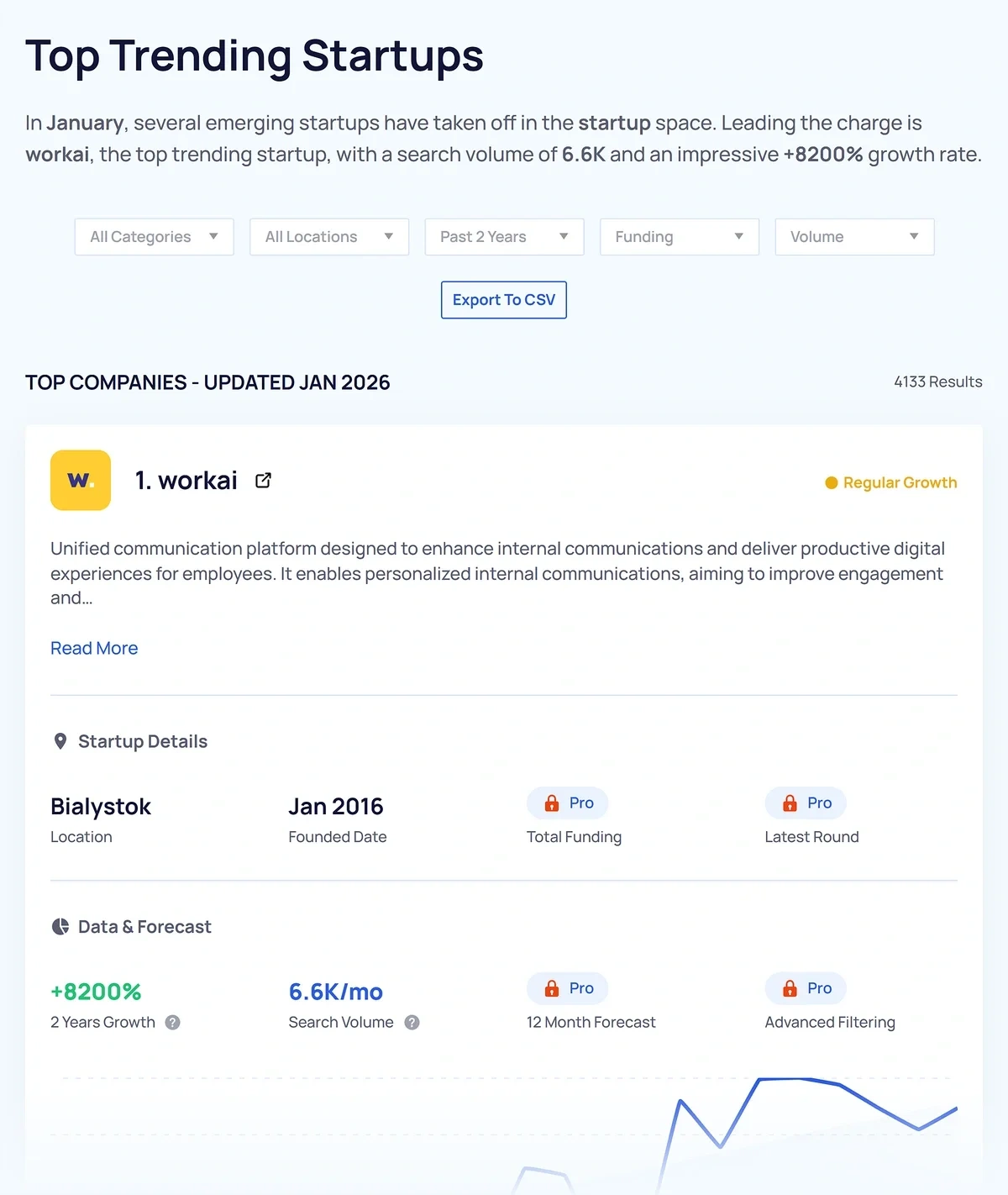Open the Funding filter dropdown

click(x=679, y=236)
